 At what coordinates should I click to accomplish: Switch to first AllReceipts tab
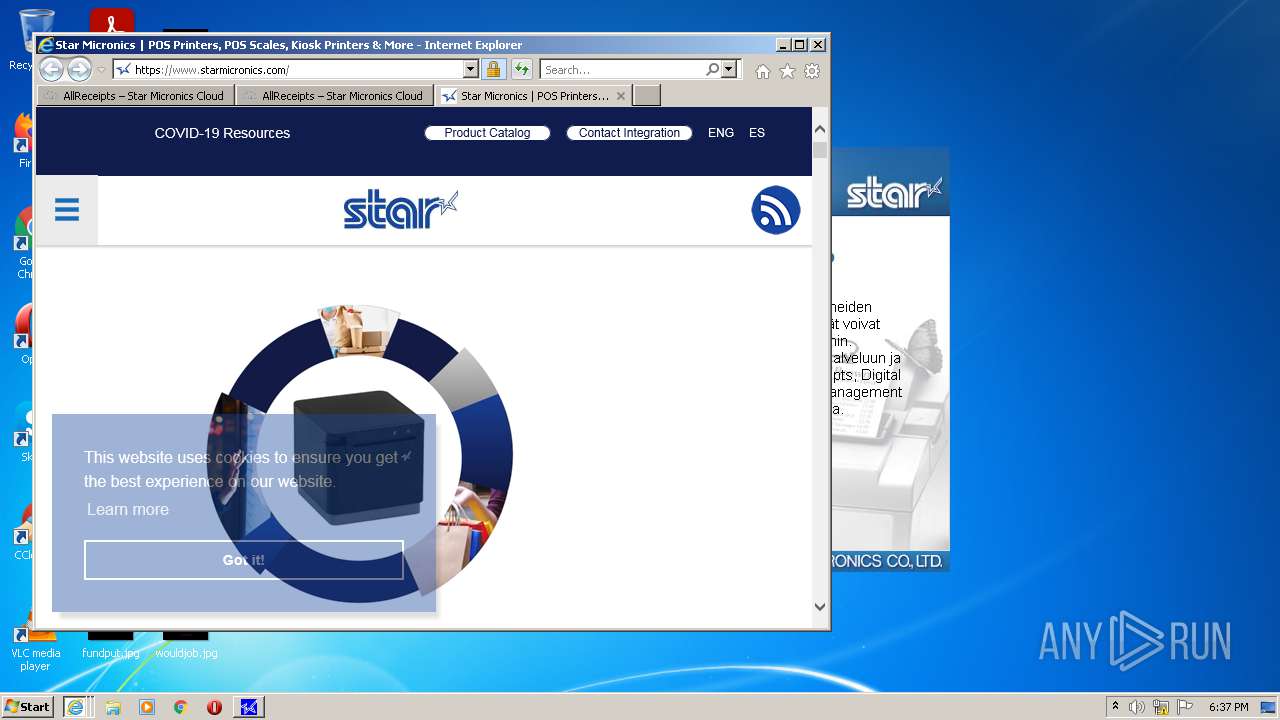[136, 96]
